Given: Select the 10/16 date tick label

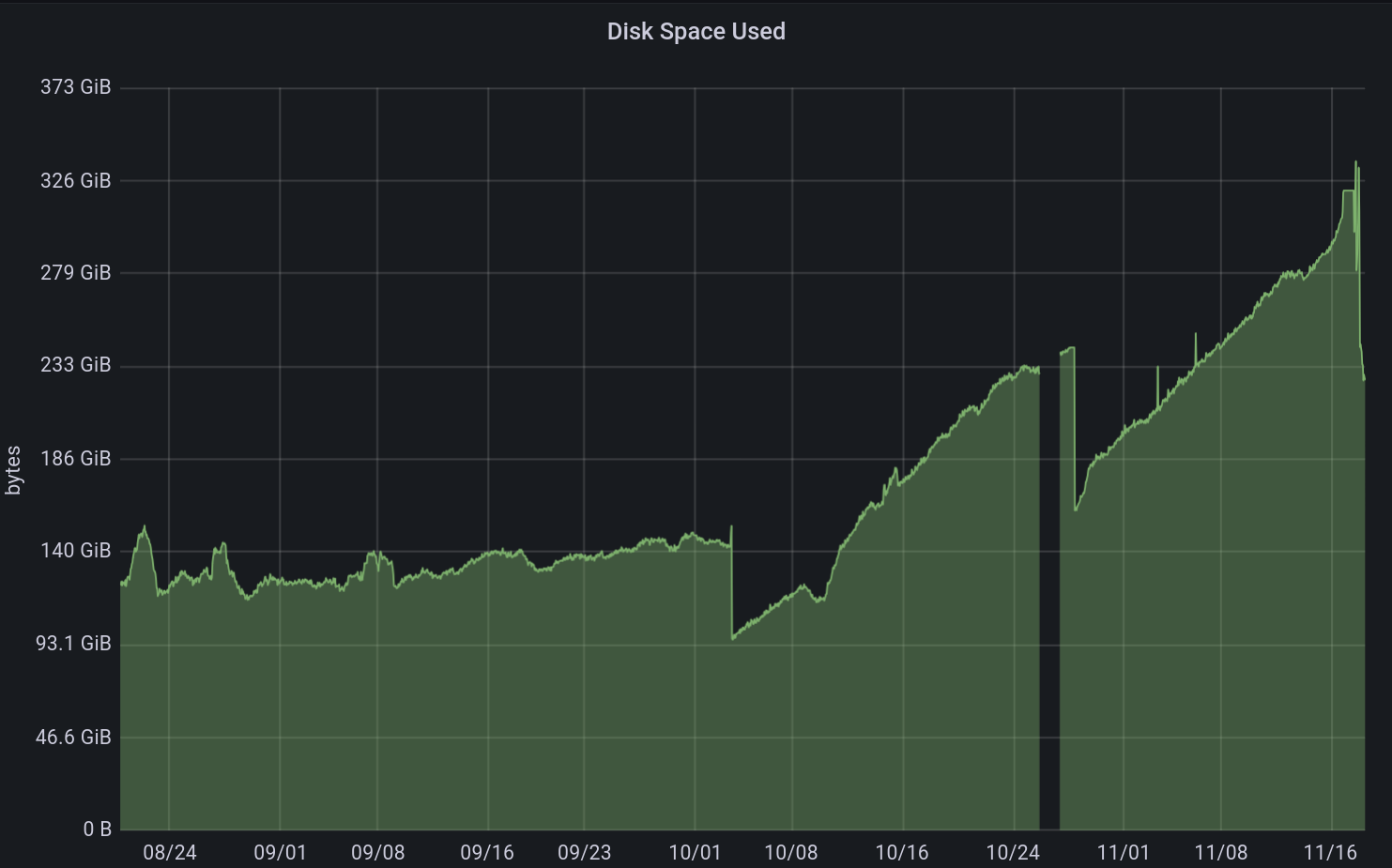Looking at the screenshot, I should click(901, 852).
